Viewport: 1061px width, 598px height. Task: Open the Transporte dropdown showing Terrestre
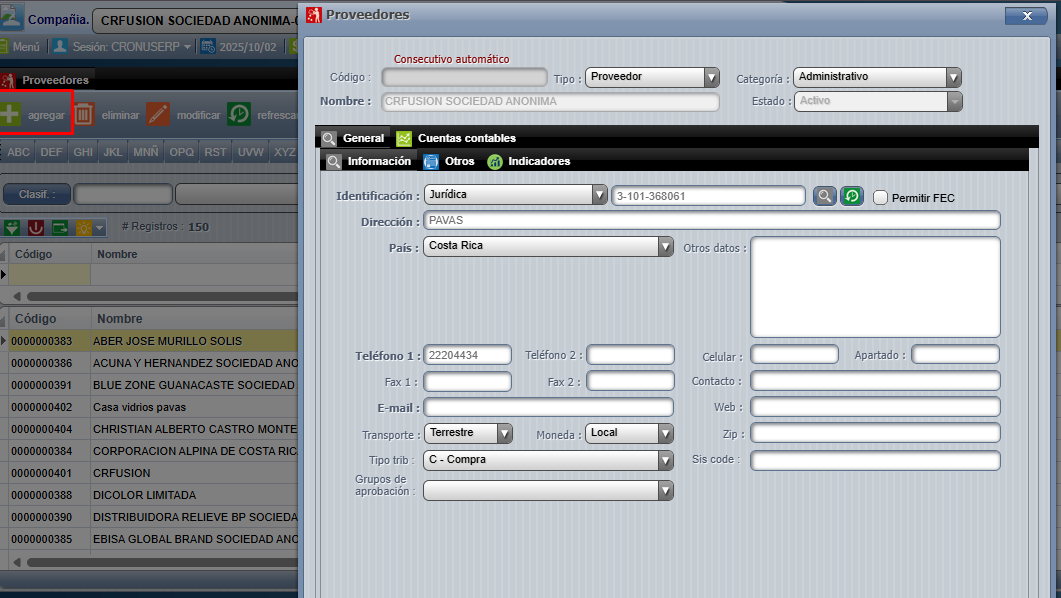point(468,433)
